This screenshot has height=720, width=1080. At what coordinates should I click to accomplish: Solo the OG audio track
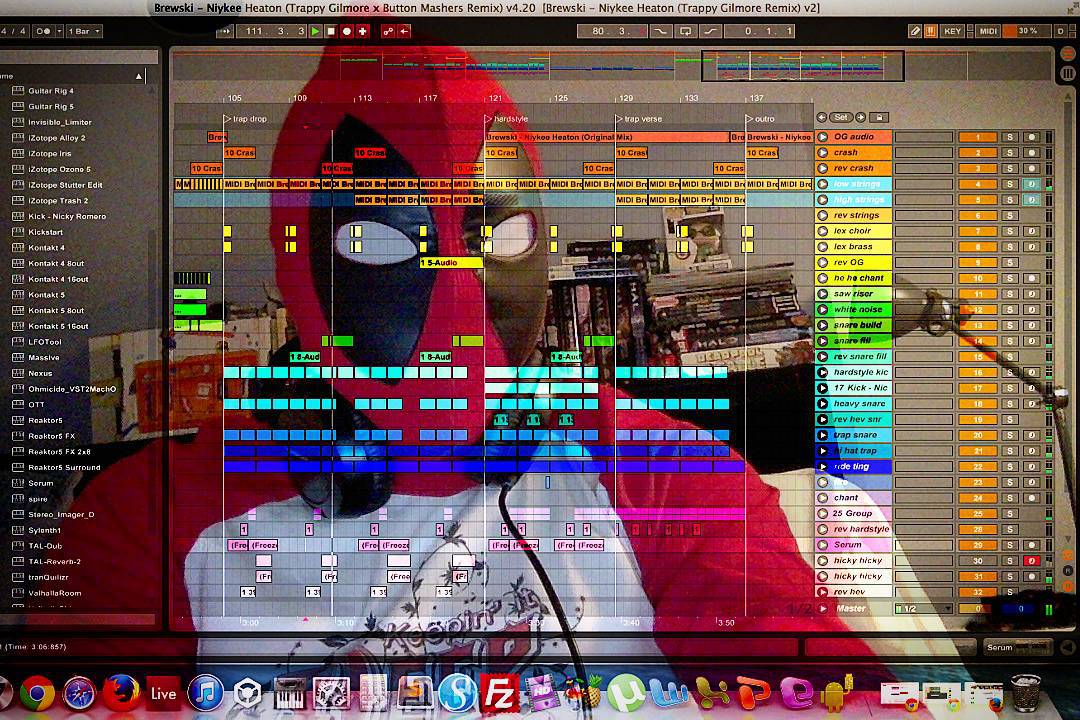pyautogui.click(x=1010, y=137)
